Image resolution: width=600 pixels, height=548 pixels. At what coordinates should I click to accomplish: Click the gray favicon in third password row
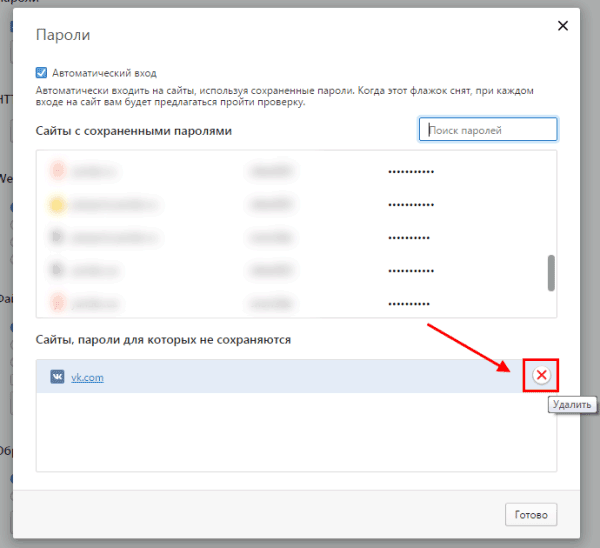[57, 238]
